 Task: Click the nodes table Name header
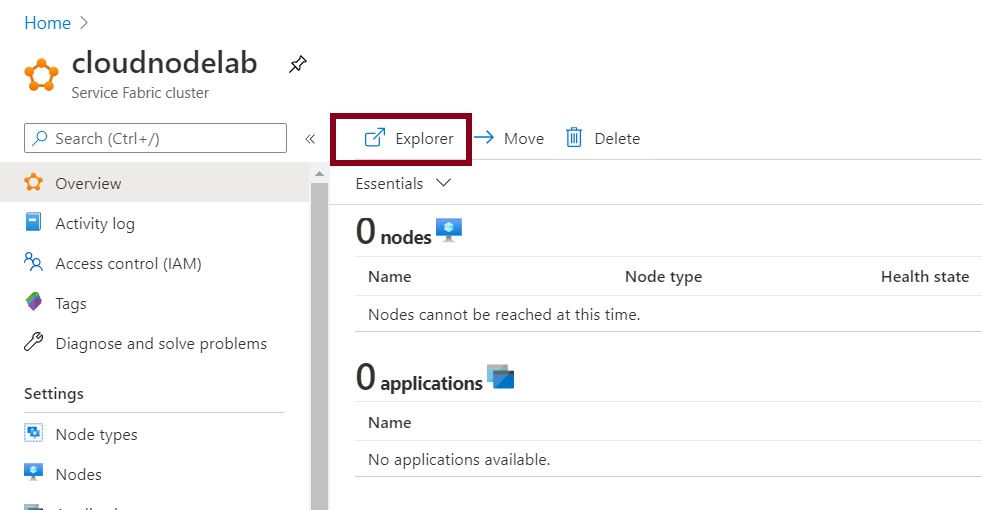(390, 277)
